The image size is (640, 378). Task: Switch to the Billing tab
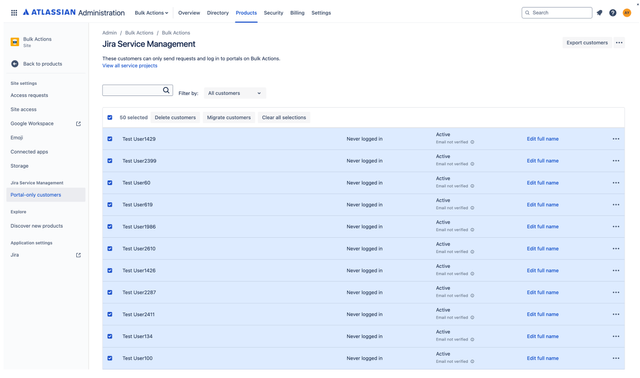coord(297,13)
